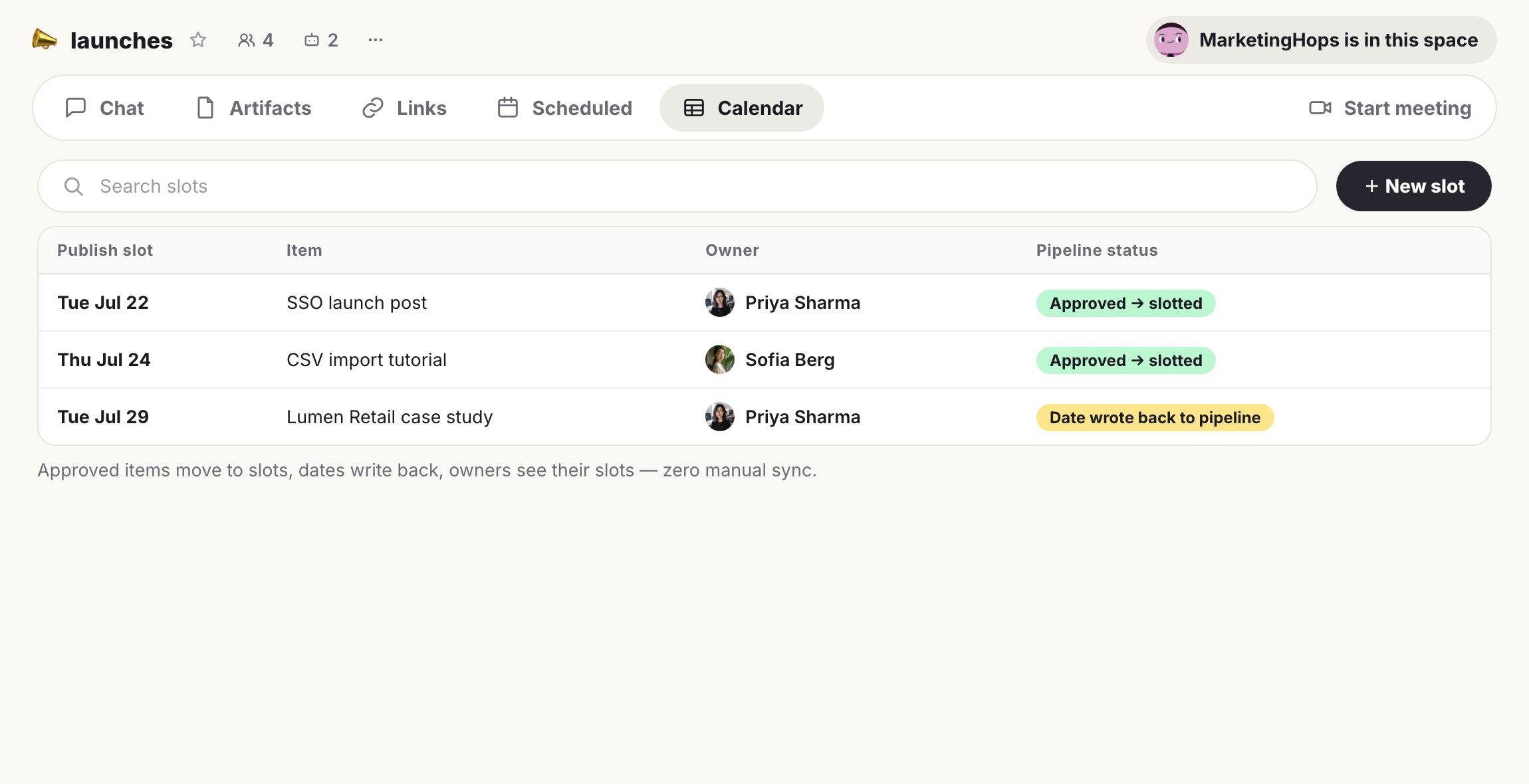The width and height of the screenshot is (1529, 784).
Task: Select the Tue Jul 22 publish slot
Action: pos(103,303)
